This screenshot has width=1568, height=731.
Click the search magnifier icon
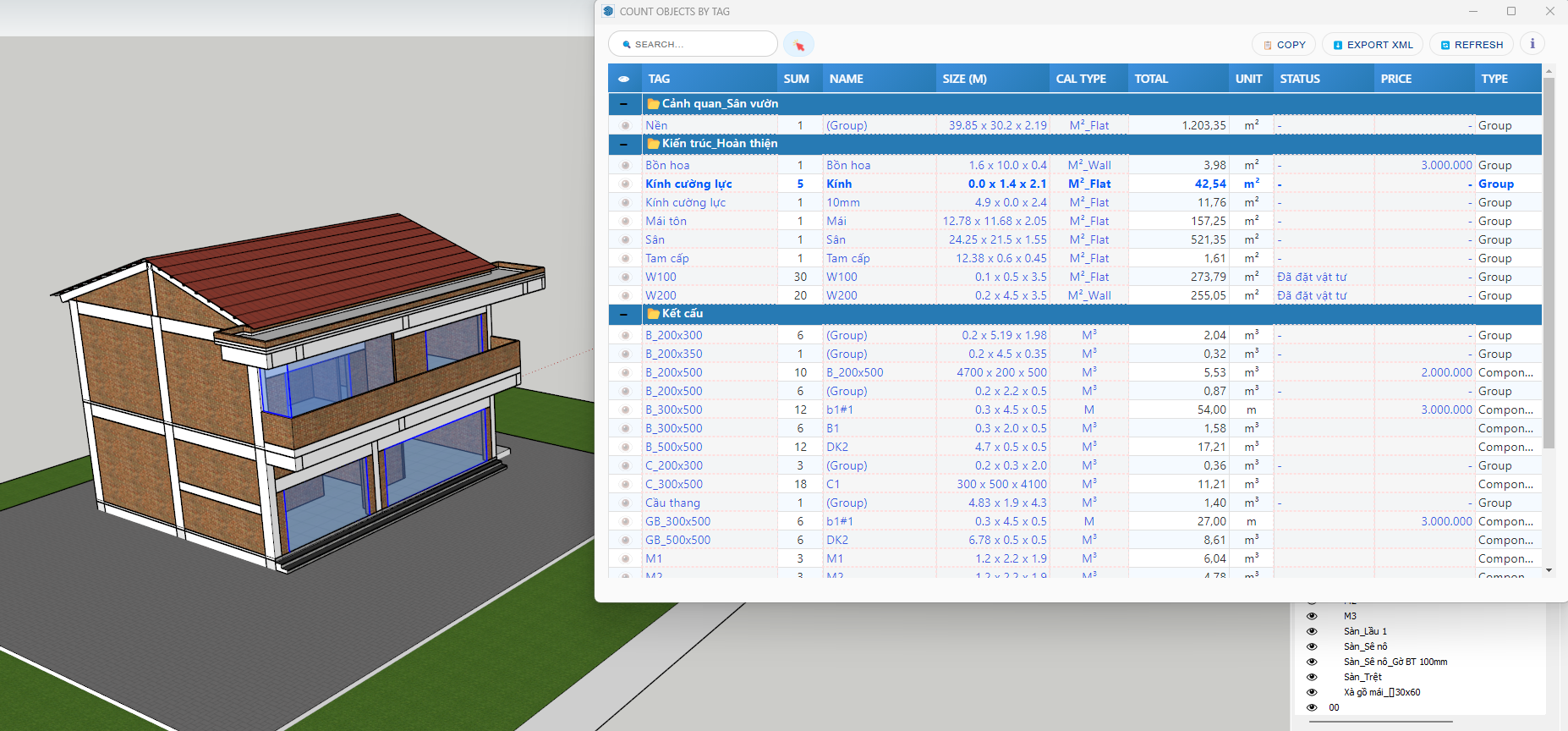627,45
